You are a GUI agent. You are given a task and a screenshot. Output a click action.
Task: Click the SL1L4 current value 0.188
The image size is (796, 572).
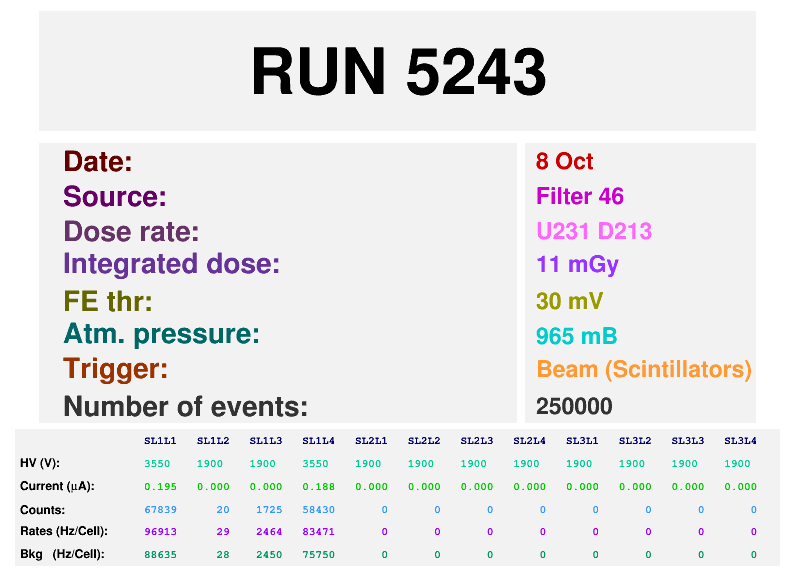click(318, 486)
